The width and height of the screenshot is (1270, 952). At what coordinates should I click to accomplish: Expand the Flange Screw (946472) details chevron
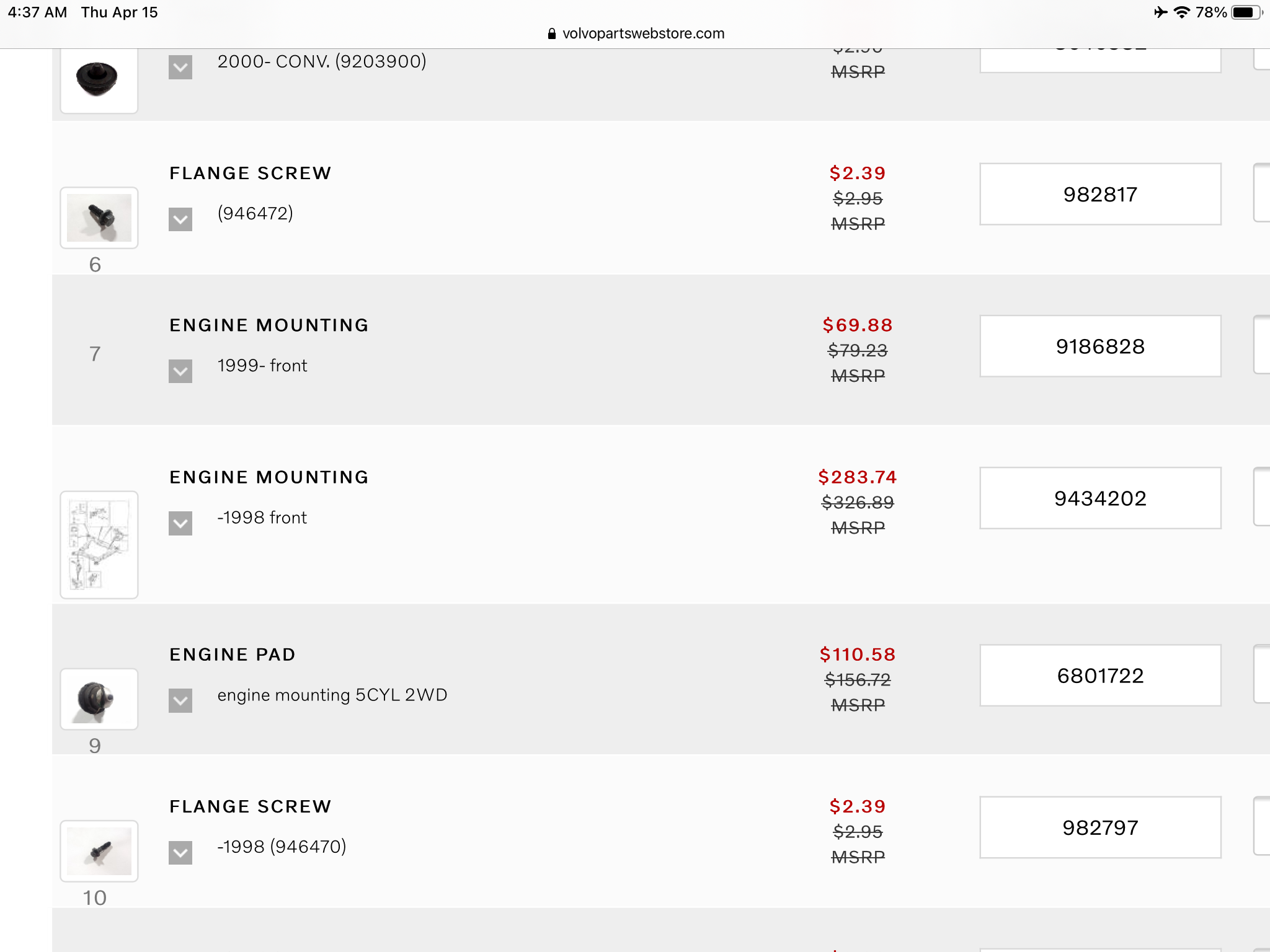coord(180,219)
